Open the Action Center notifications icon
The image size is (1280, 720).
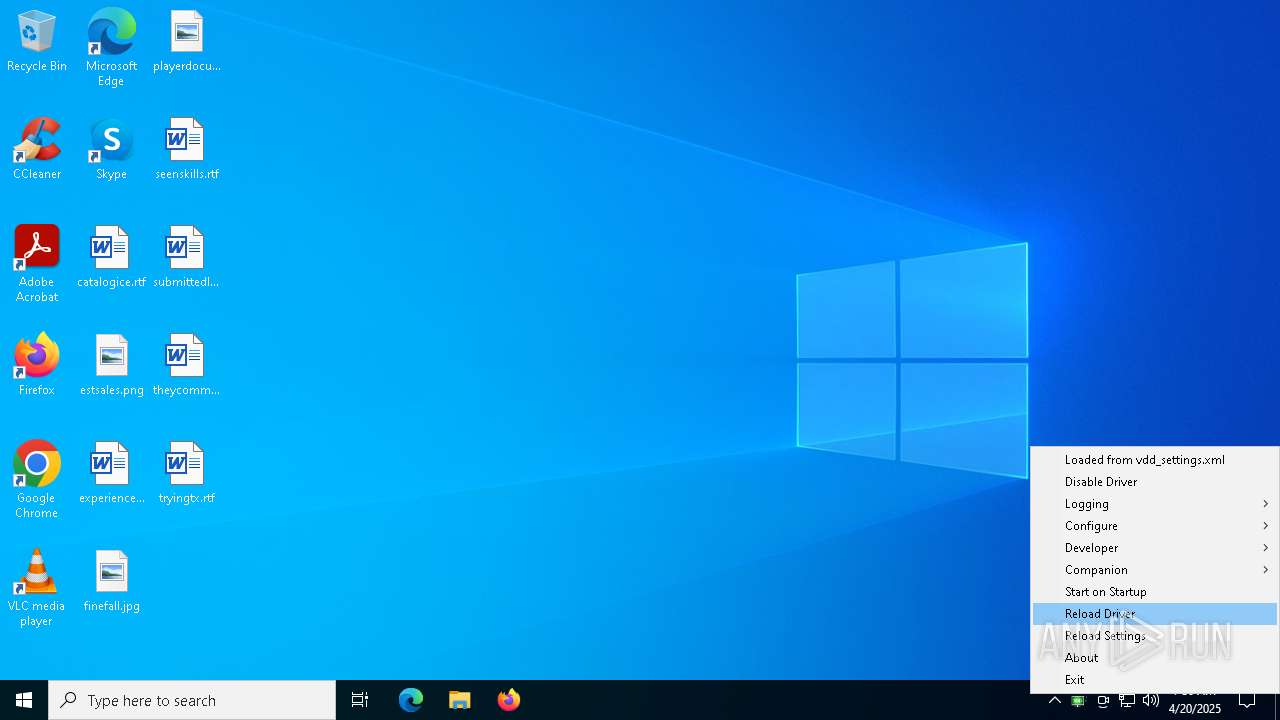[x=1247, y=700]
